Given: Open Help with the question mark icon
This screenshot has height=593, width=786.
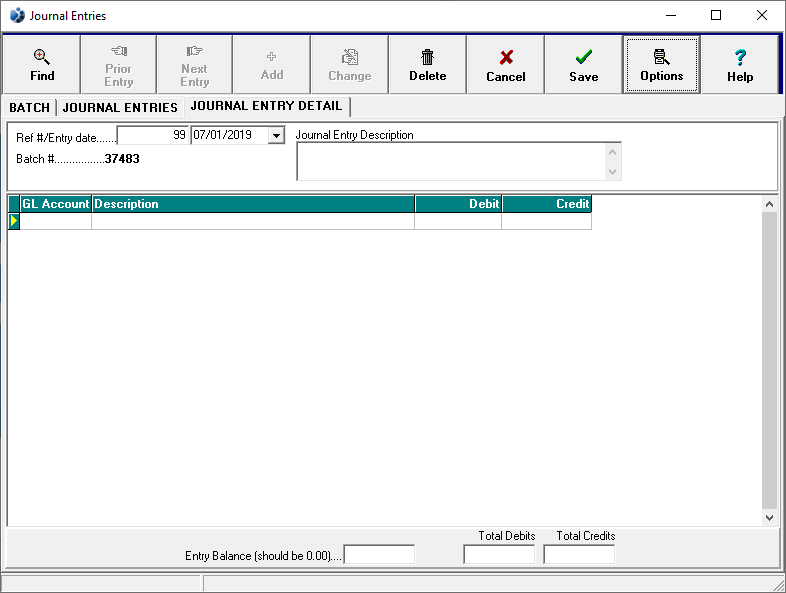Looking at the screenshot, I should (x=740, y=58).
